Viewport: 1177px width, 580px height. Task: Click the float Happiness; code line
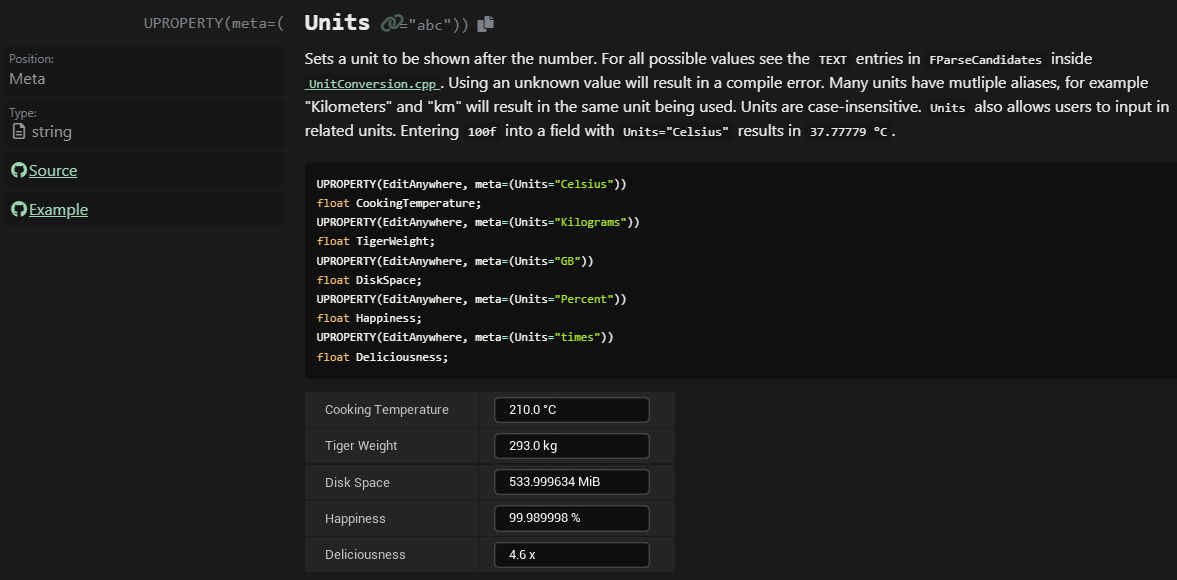click(369, 318)
